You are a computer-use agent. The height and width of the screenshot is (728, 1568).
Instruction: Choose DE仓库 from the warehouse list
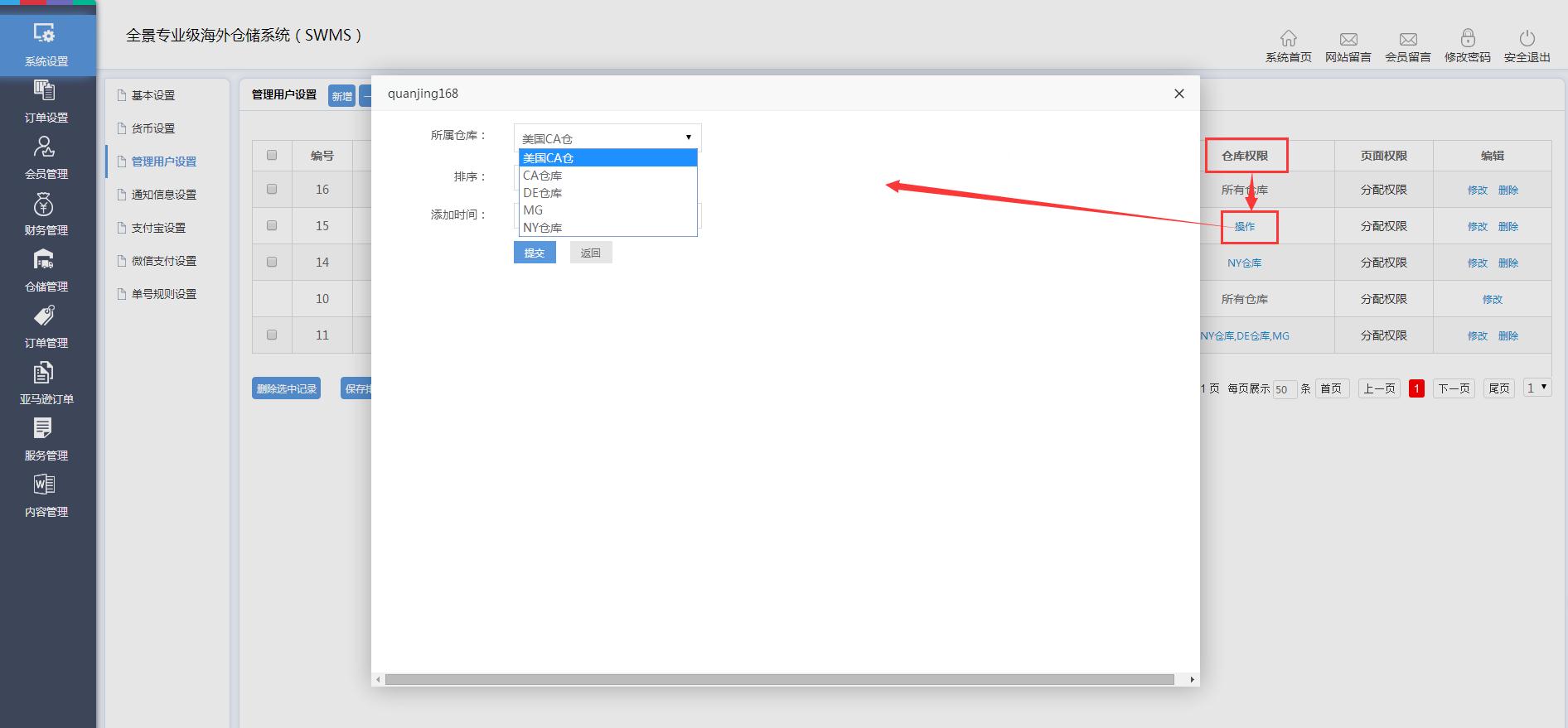(543, 193)
